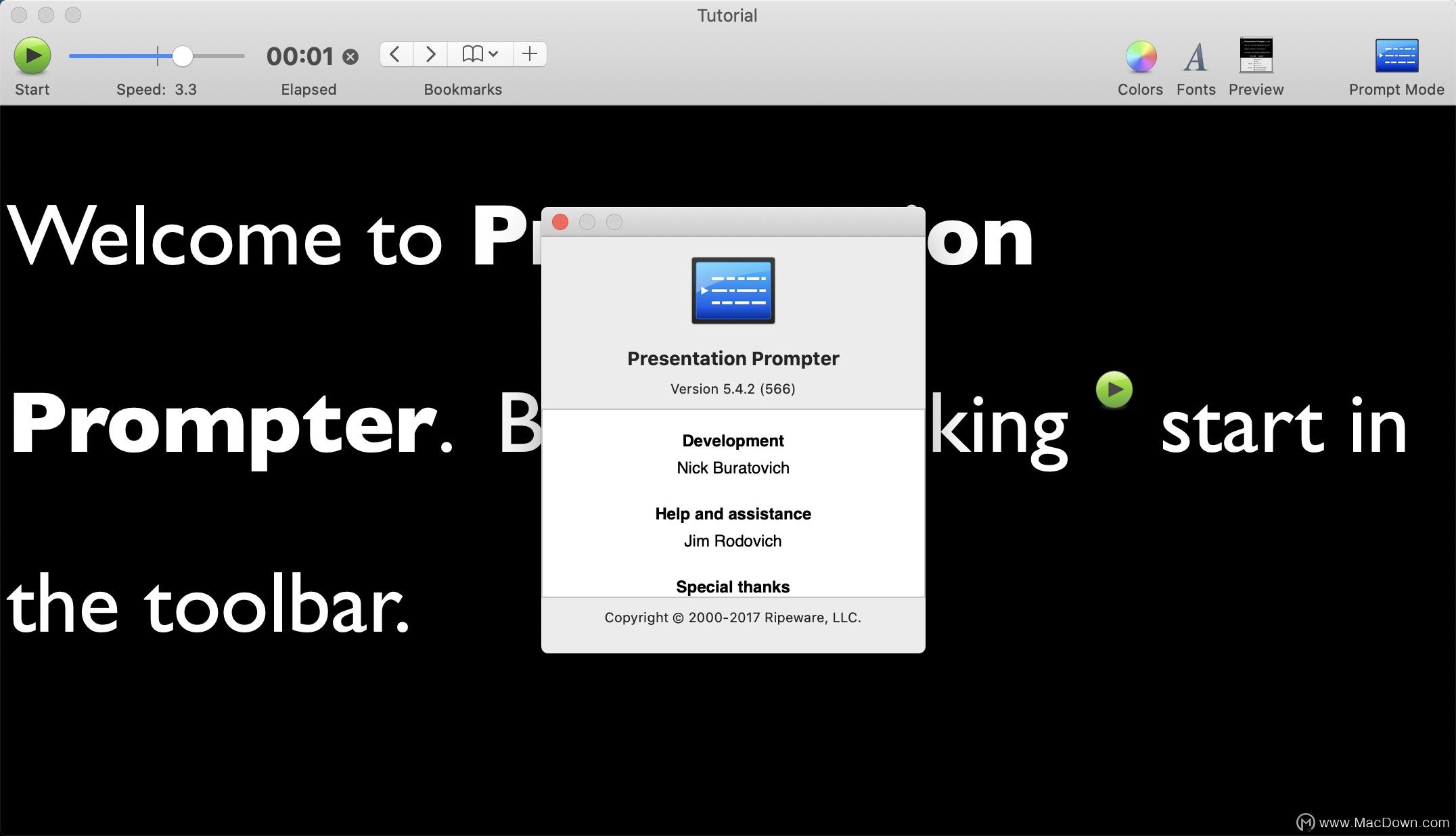Click the word 'Welcome' in the script

click(175, 238)
